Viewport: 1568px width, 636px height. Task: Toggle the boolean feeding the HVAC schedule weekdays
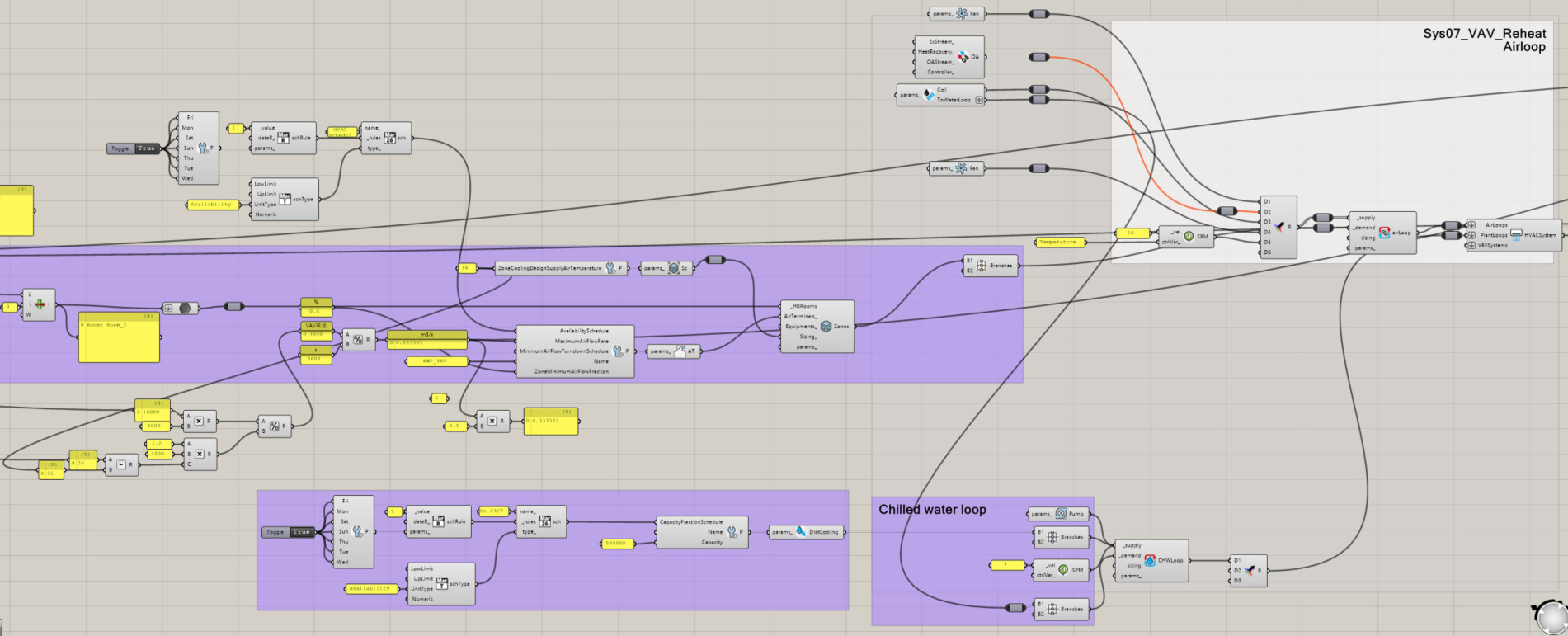(146, 148)
